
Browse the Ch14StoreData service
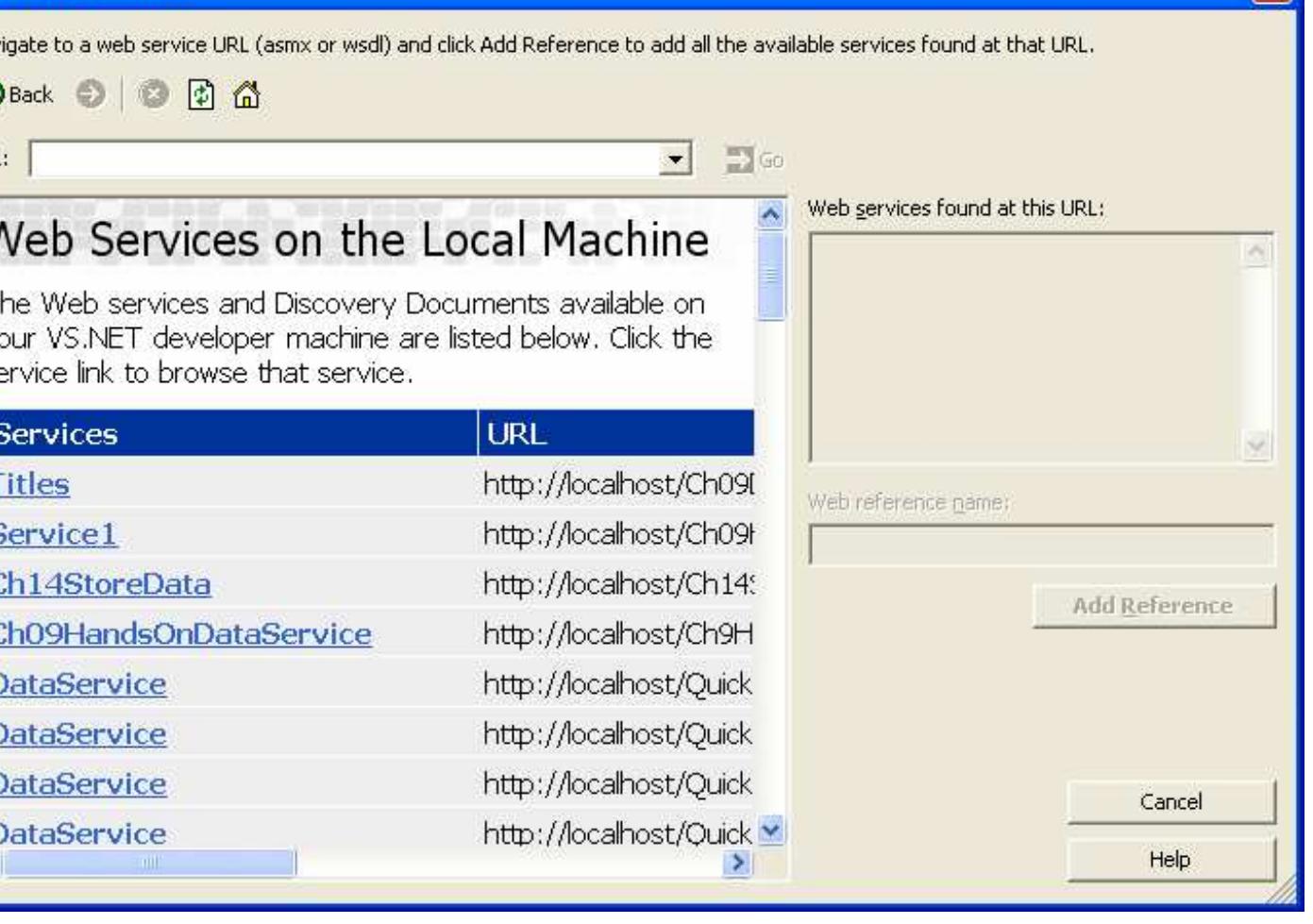click(x=105, y=584)
